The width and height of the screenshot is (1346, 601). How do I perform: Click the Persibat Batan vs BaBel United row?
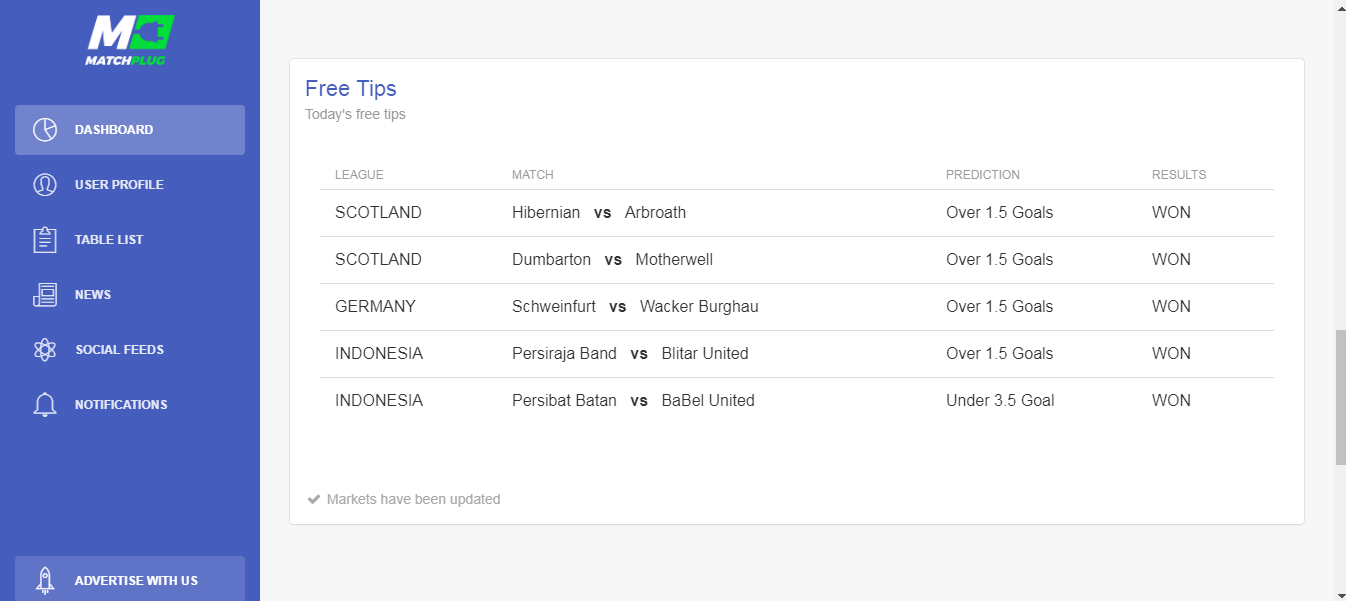[x=797, y=401]
